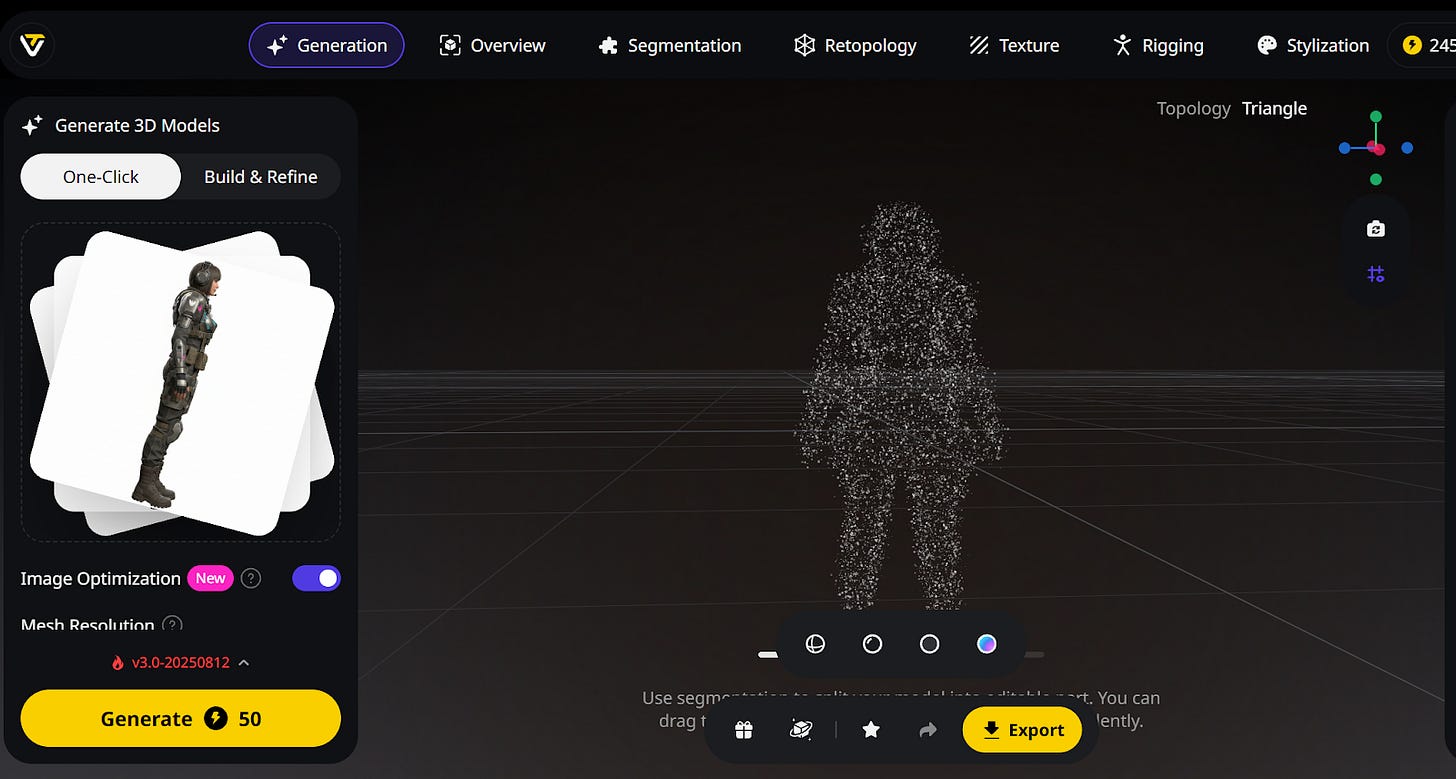Open the Generation tab
This screenshot has width=1456, height=779.
tap(326, 45)
